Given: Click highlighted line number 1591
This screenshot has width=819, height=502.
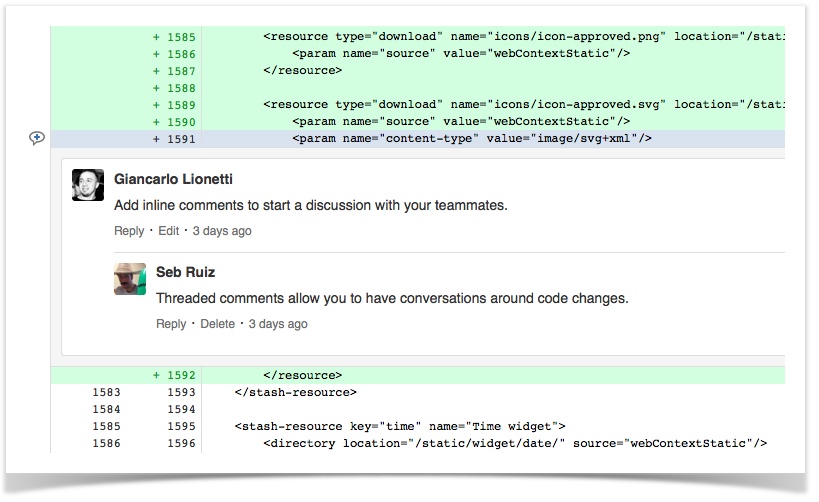Looking at the screenshot, I should 180,139.
